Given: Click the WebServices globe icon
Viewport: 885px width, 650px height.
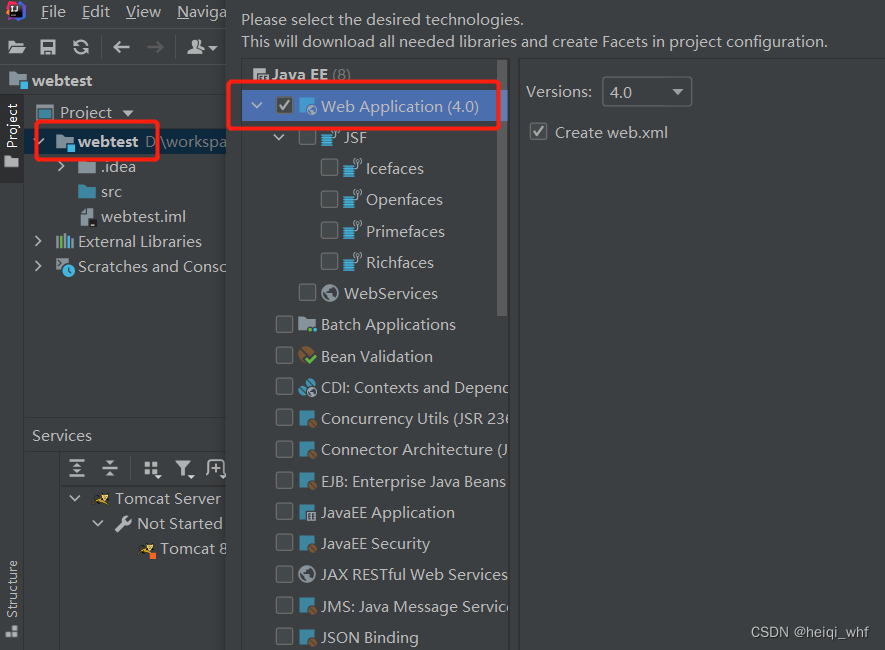Looking at the screenshot, I should pyautogui.click(x=330, y=293).
